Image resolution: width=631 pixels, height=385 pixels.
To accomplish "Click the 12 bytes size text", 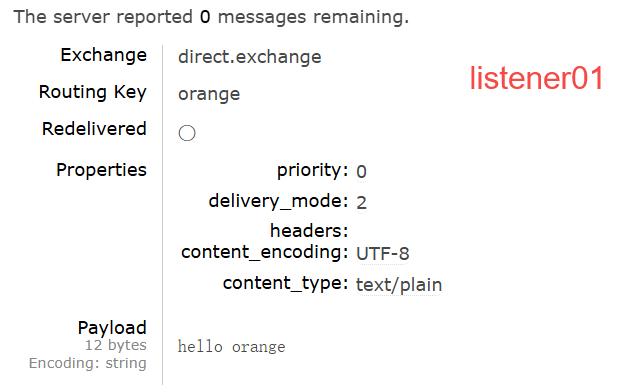I will (x=115, y=345).
